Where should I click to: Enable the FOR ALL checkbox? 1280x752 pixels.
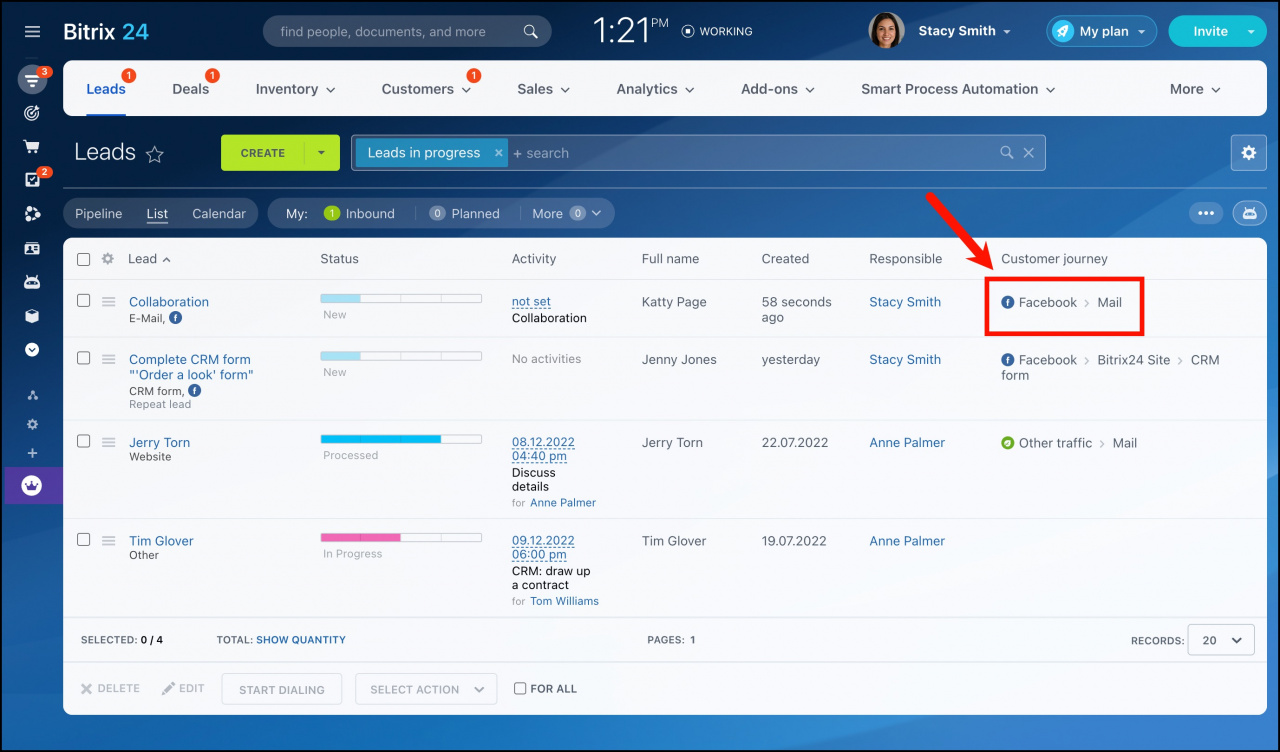520,688
